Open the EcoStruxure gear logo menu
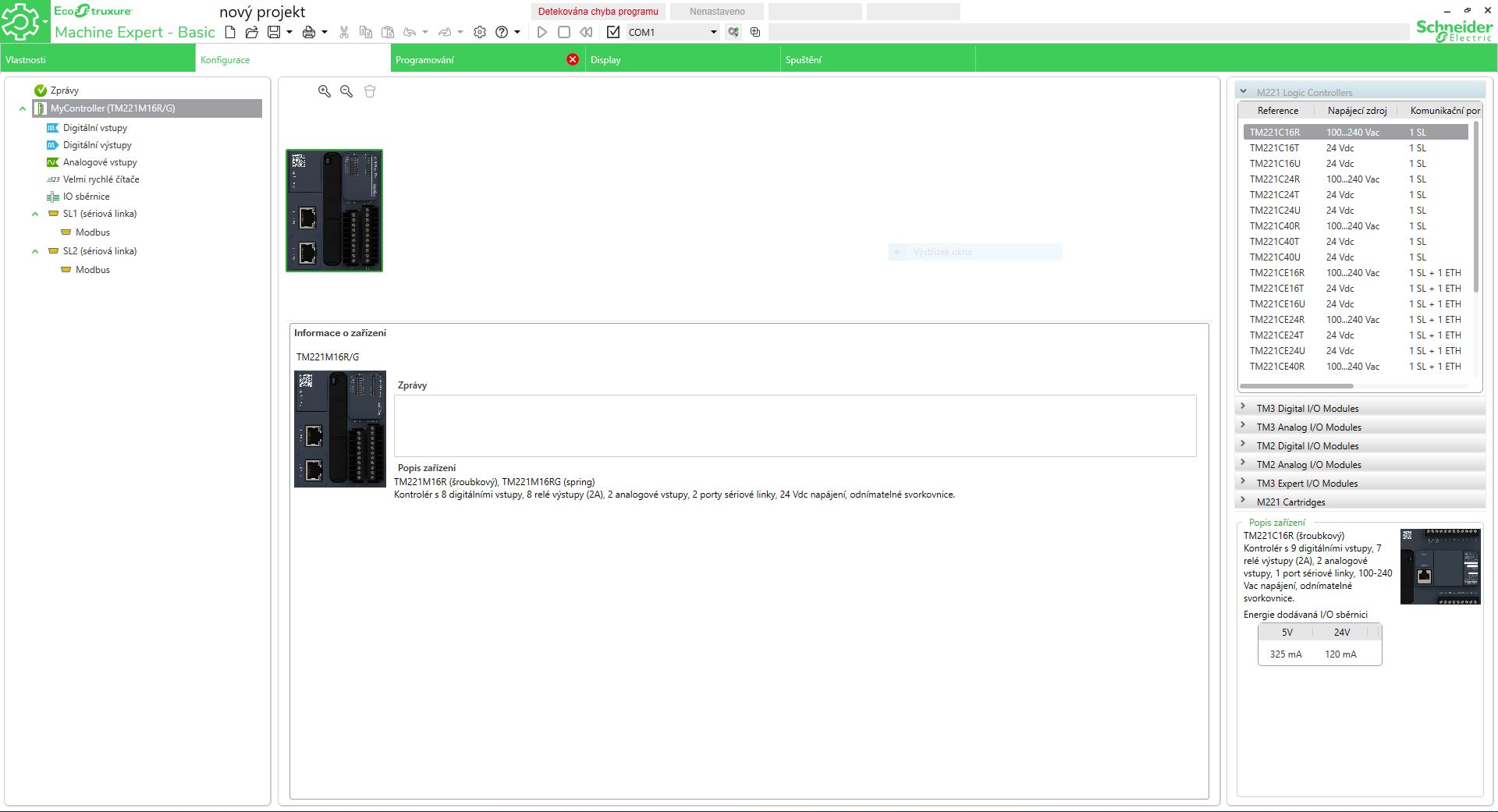The width and height of the screenshot is (1498, 812). tap(23, 21)
